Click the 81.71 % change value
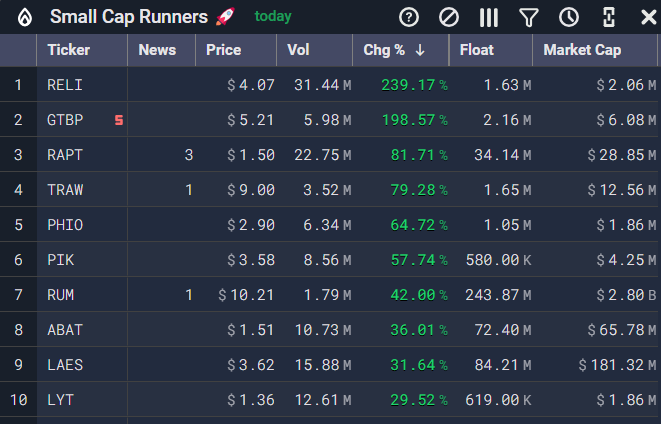The image size is (661, 424). 419,155
